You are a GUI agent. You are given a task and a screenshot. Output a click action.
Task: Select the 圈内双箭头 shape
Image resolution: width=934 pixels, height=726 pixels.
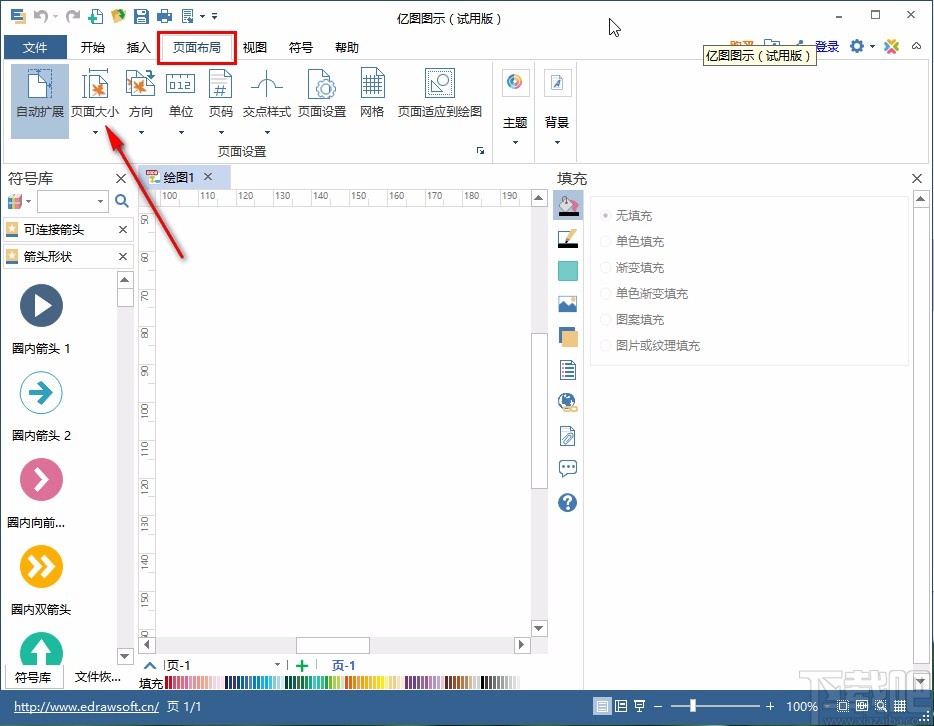(x=41, y=566)
